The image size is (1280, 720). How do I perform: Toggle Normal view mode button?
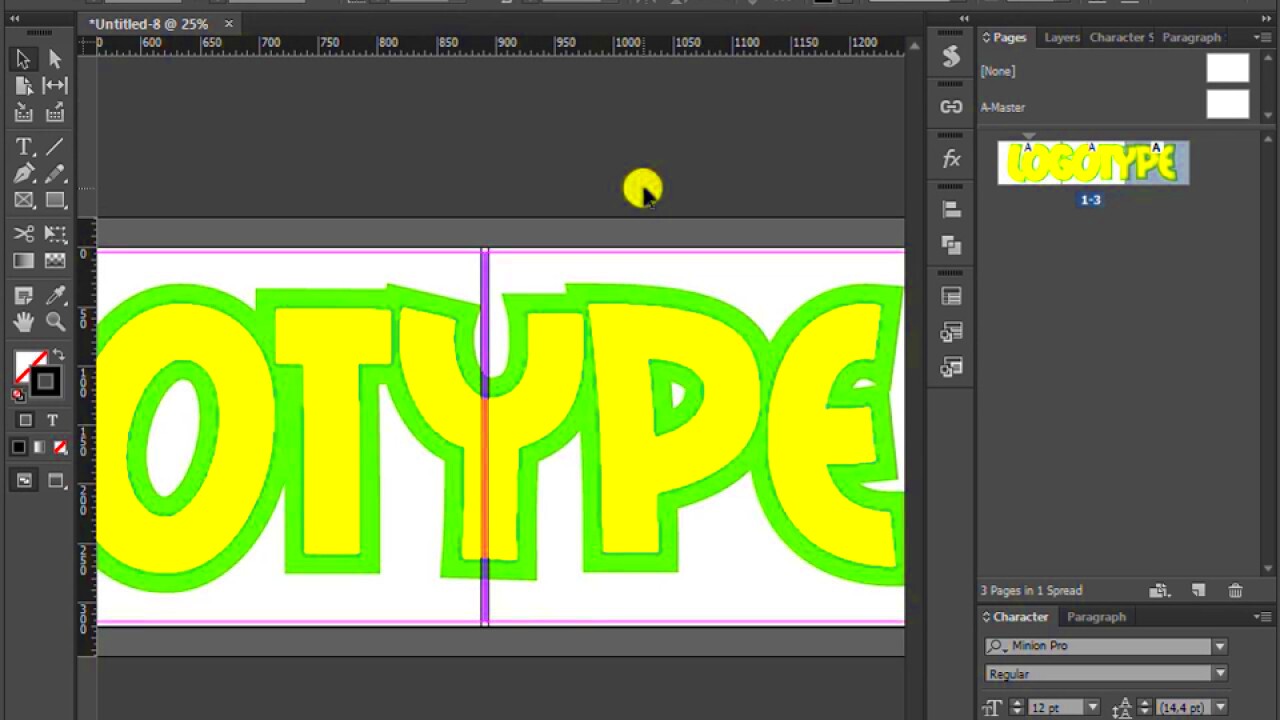(23, 481)
